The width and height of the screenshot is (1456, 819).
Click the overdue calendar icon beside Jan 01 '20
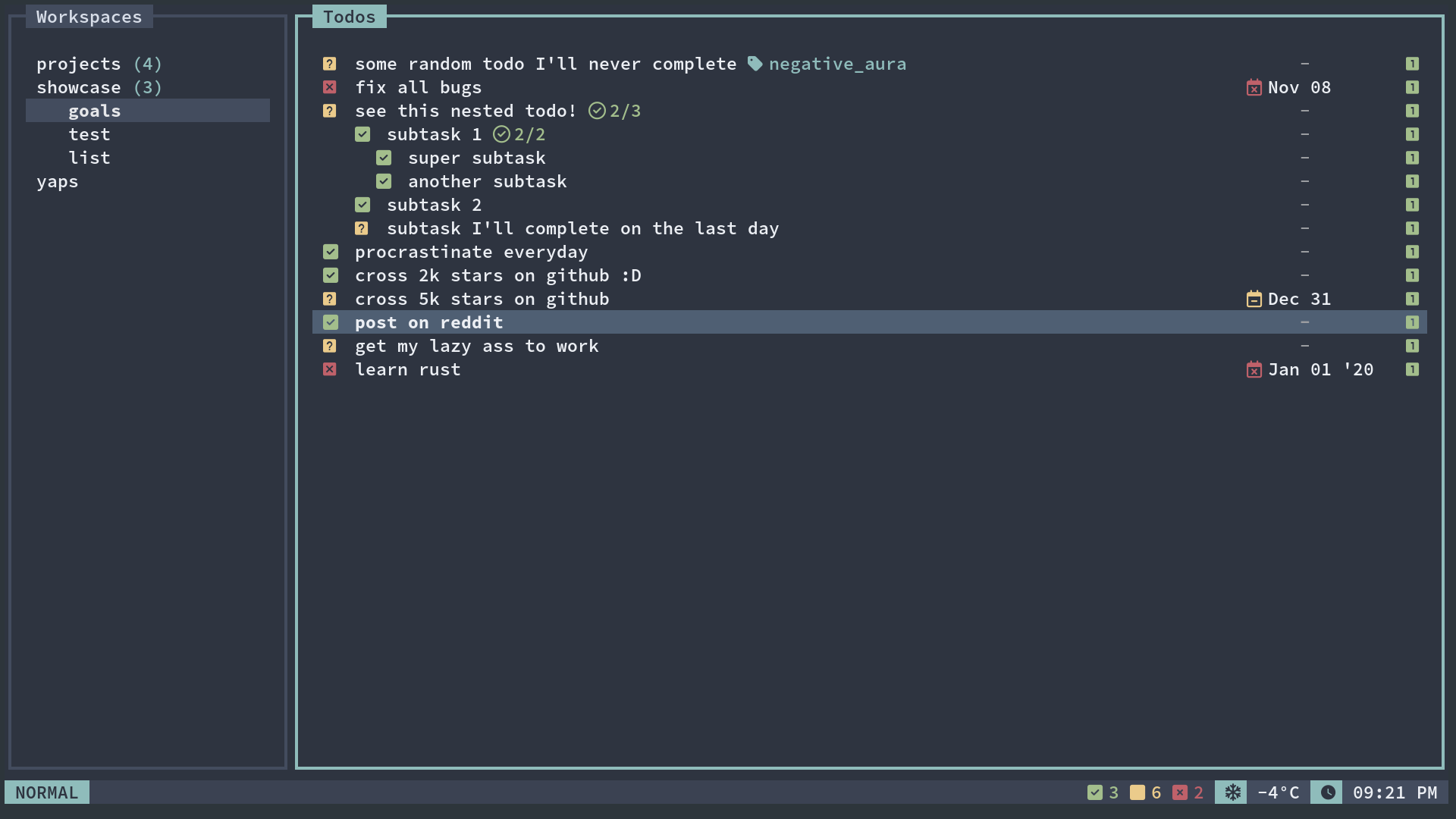1254,369
